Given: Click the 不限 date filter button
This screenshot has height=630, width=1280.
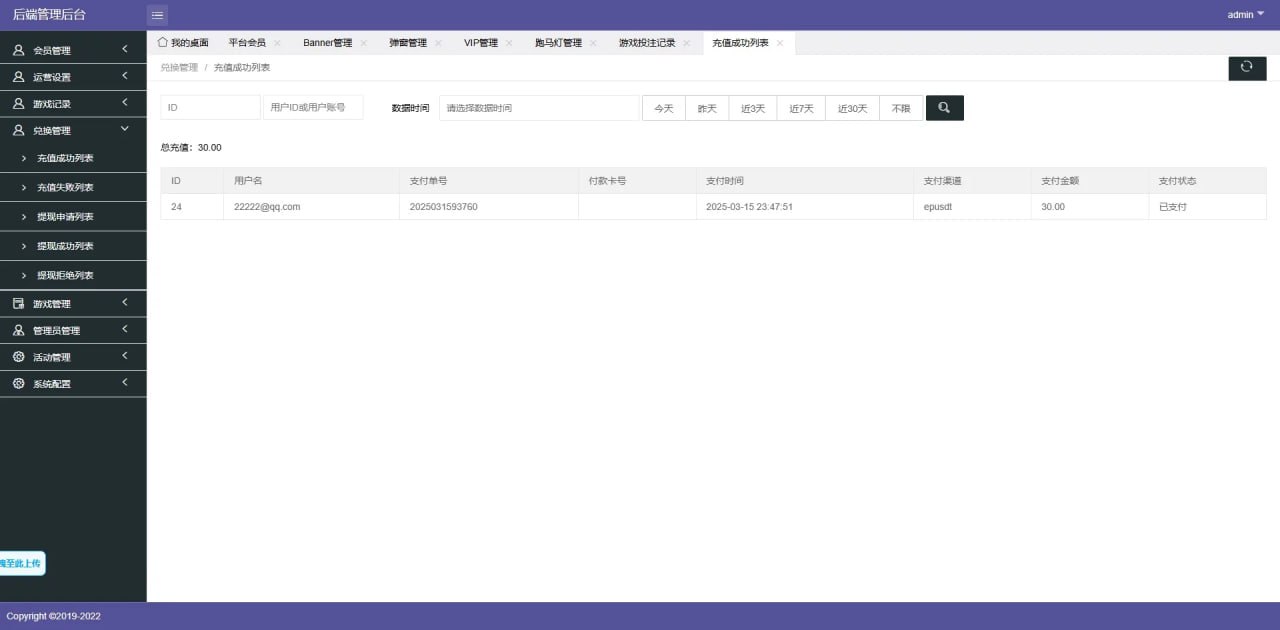Looking at the screenshot, I should click(900, 107).
